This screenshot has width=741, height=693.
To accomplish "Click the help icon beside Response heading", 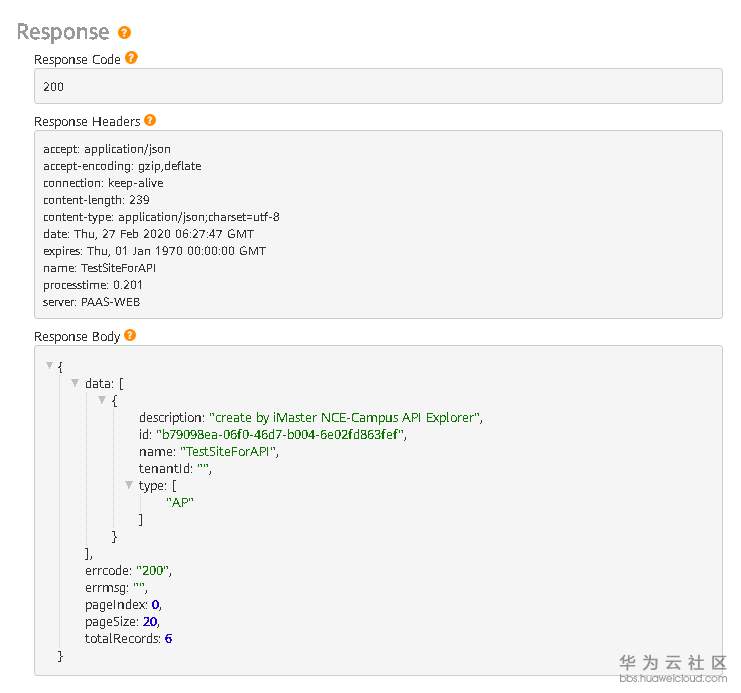I will click(124, 33).
